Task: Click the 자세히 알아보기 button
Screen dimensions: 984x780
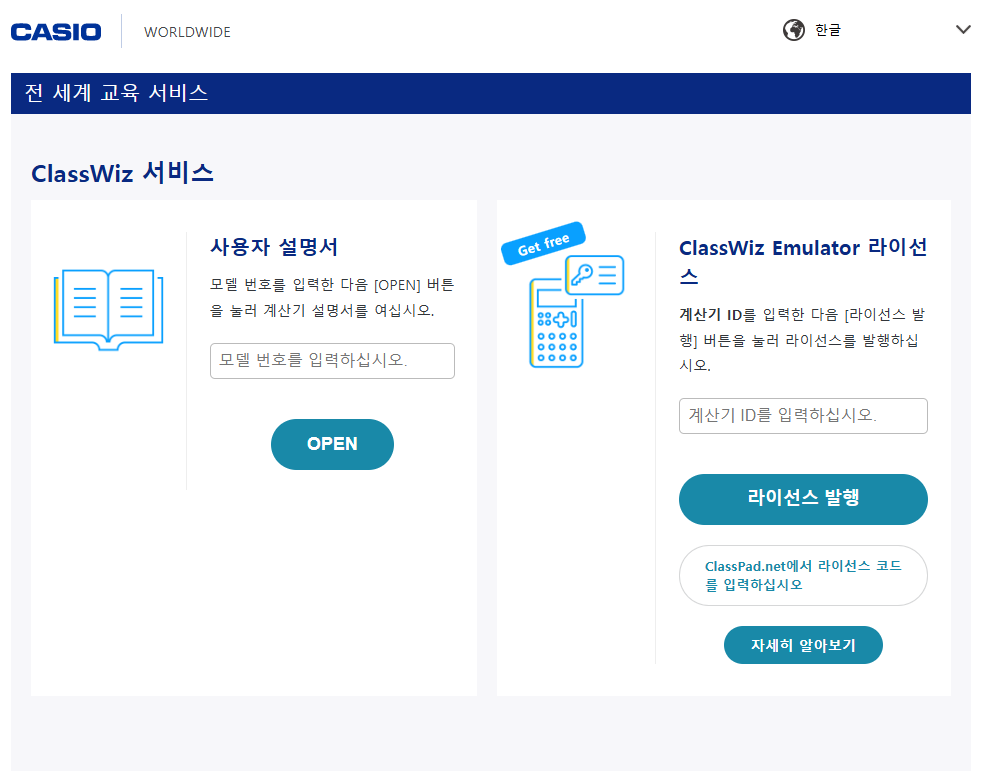Action: pos(803,645)
